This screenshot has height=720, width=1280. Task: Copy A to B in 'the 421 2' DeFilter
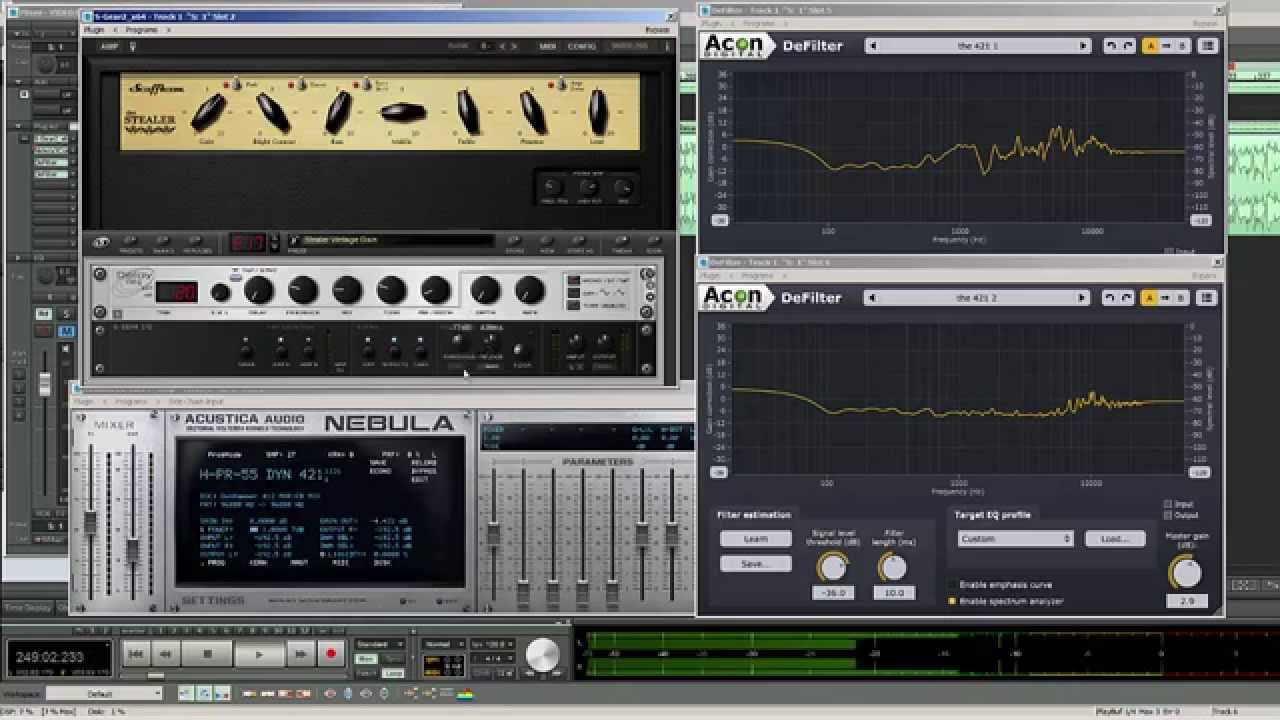point(1166,298)
